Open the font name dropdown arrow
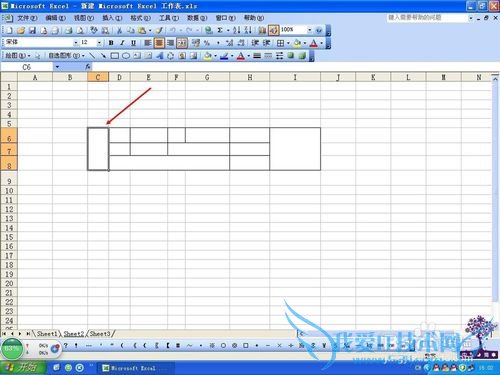 click(76, 43)
